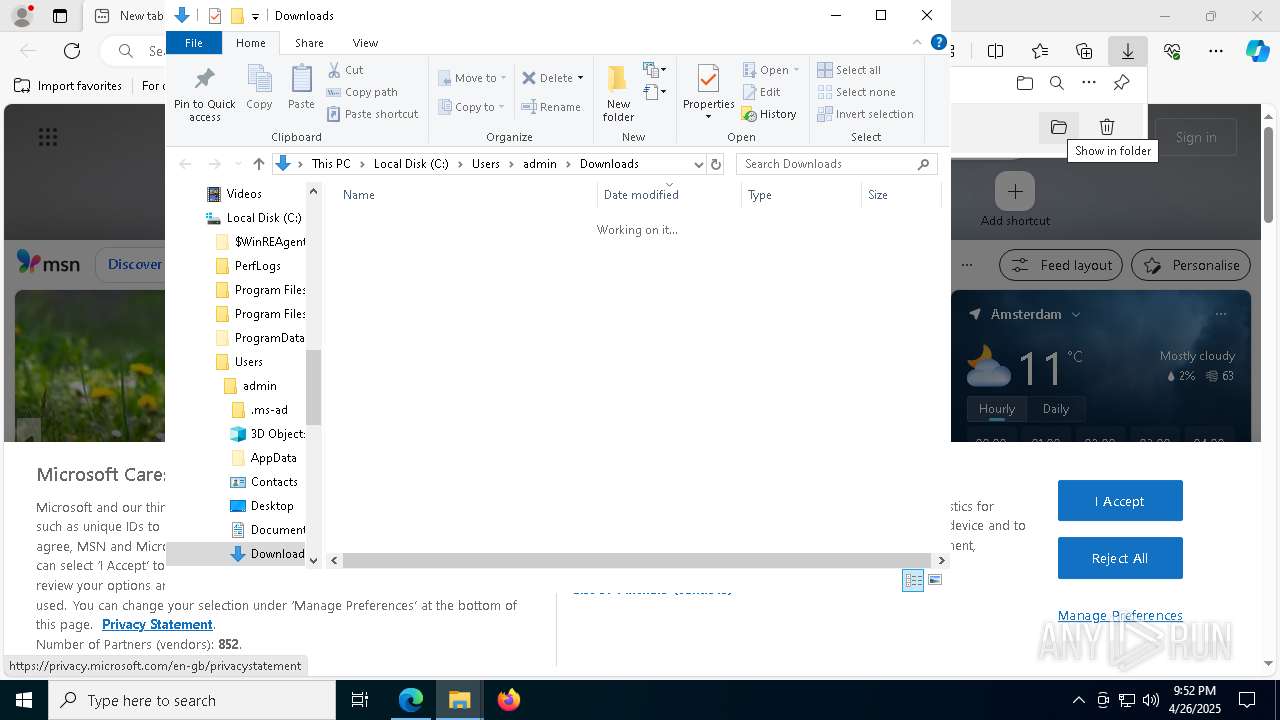Open the Properties ribbon button
The height and width of the screenshot is (720, 1280).
point(708,92)
